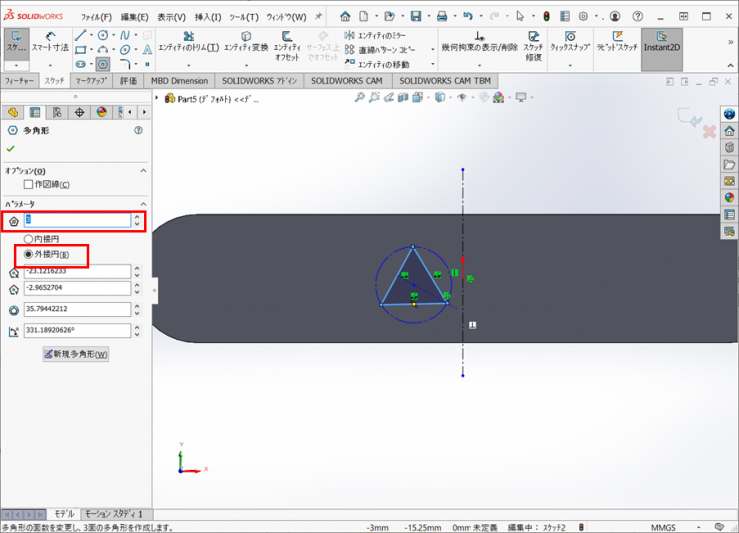Click the number of sides input field

[x=77, y=220]
